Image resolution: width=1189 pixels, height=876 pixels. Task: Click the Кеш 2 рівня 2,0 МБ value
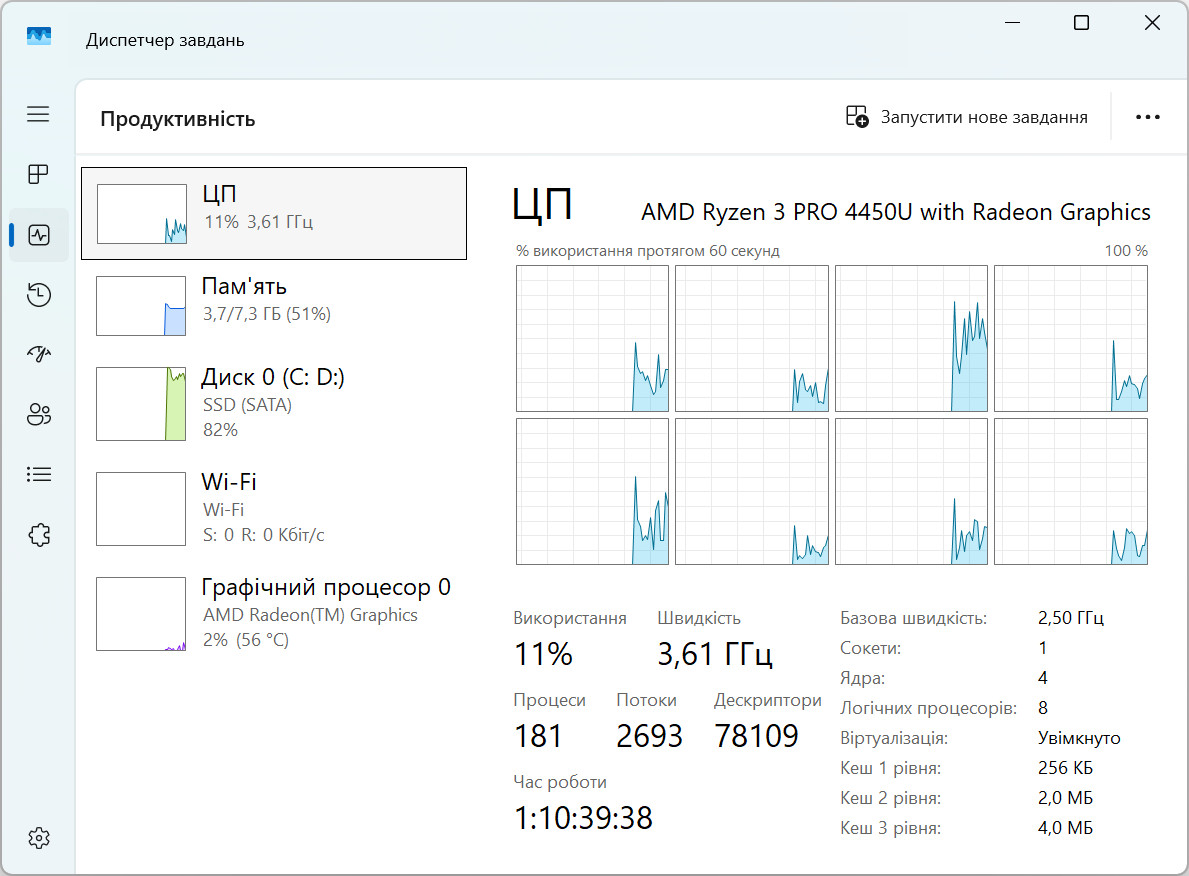point(1065,798)
